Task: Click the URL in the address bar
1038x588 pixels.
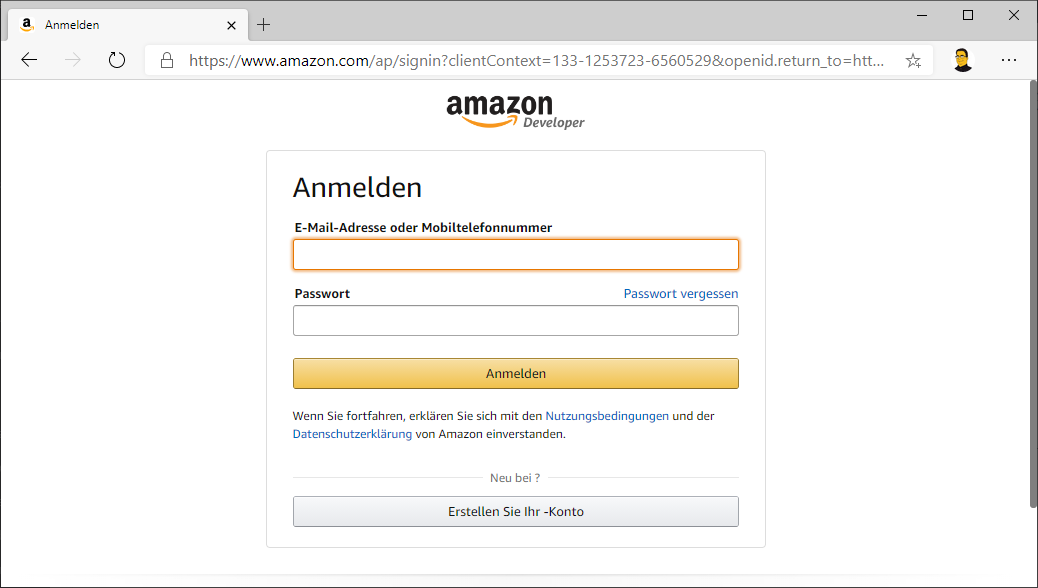Action: click(x=535, y=60)
